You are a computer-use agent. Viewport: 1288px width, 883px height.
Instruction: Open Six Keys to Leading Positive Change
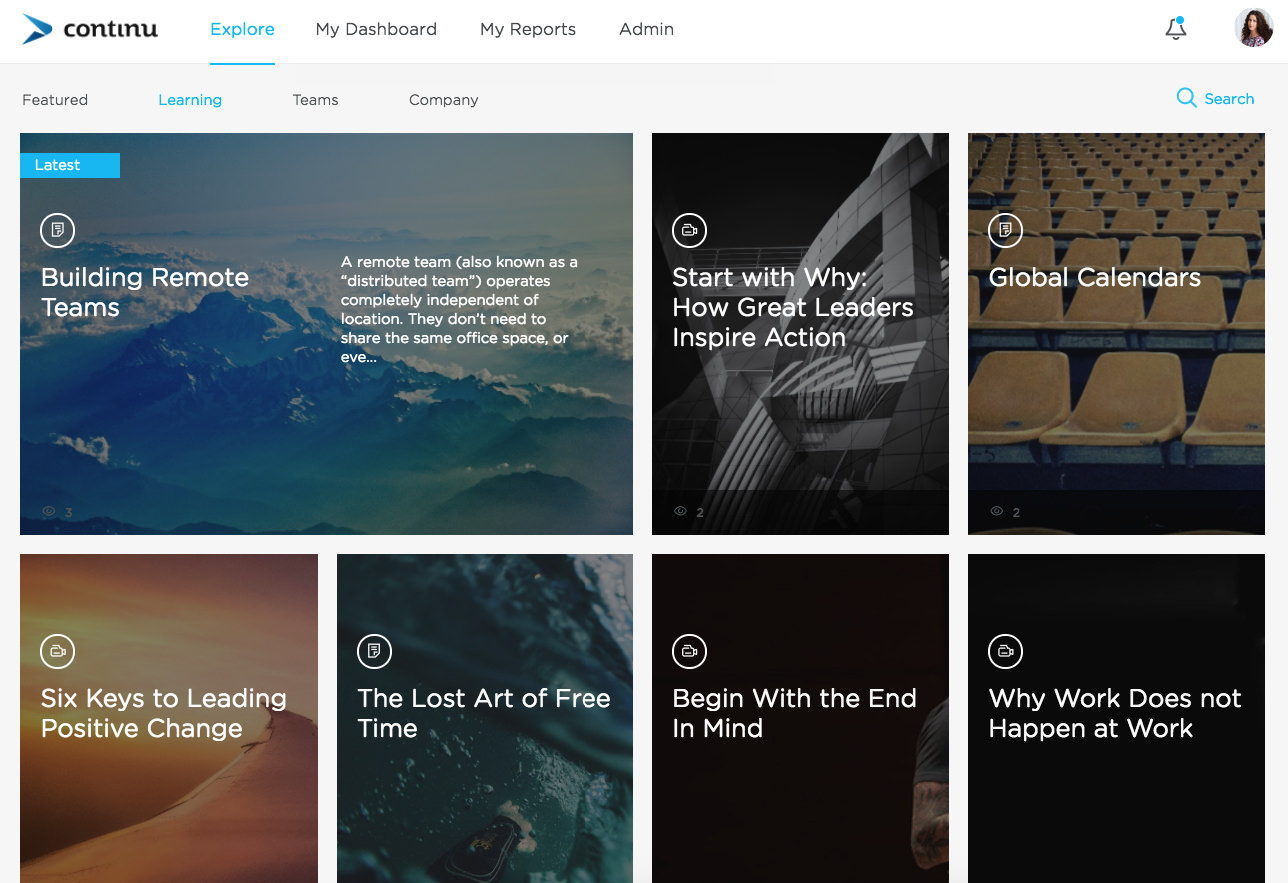click(x=164, y=713)
